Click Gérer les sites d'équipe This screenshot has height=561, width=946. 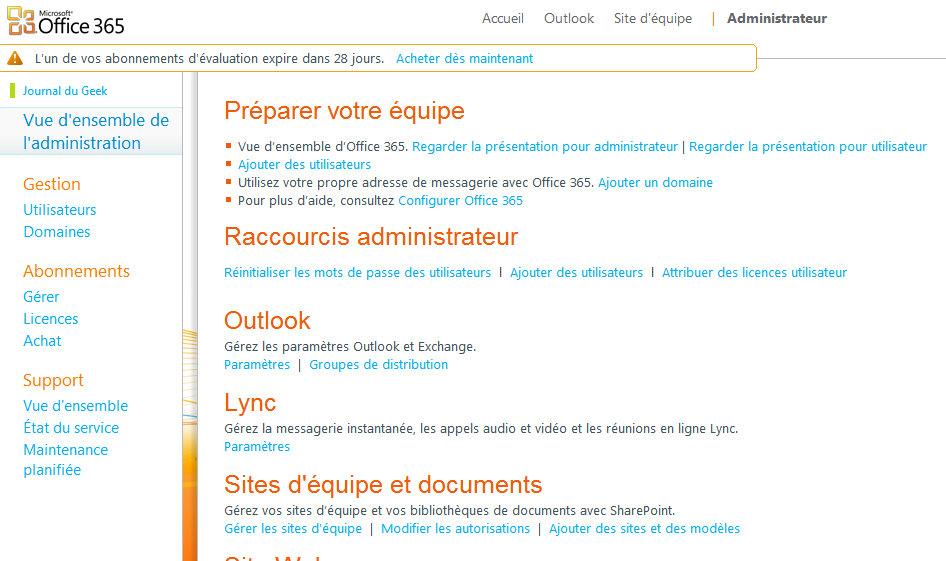click(x=293, y=529)
